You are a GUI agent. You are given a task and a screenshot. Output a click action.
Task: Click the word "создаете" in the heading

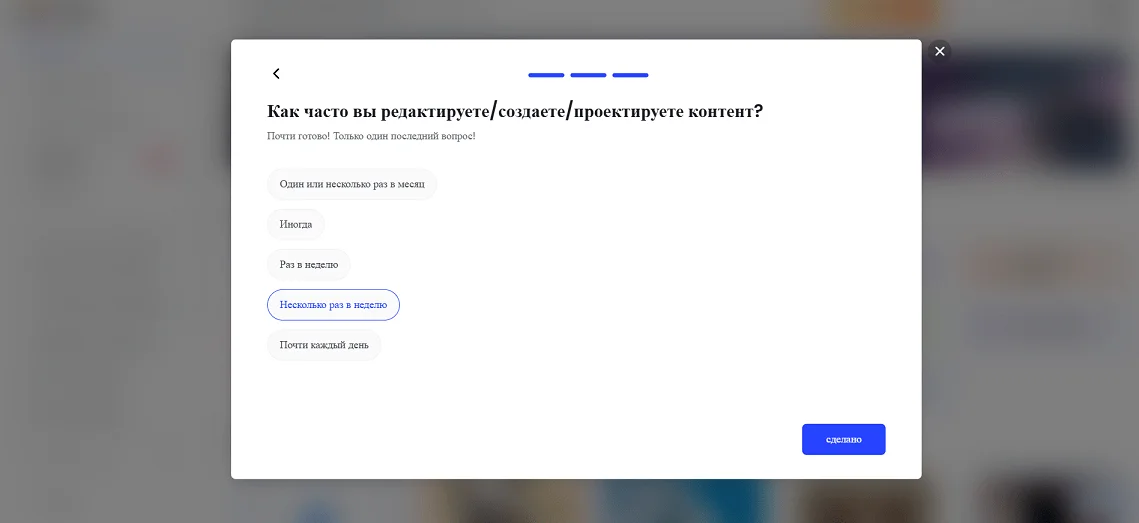click(532, 111)
